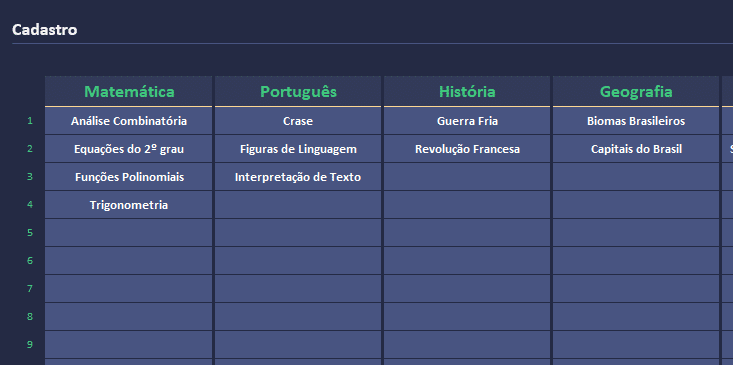The image size is (733, 365).
Task: Select the Análise Combinatória cell
Action: [x=129, y=121]
